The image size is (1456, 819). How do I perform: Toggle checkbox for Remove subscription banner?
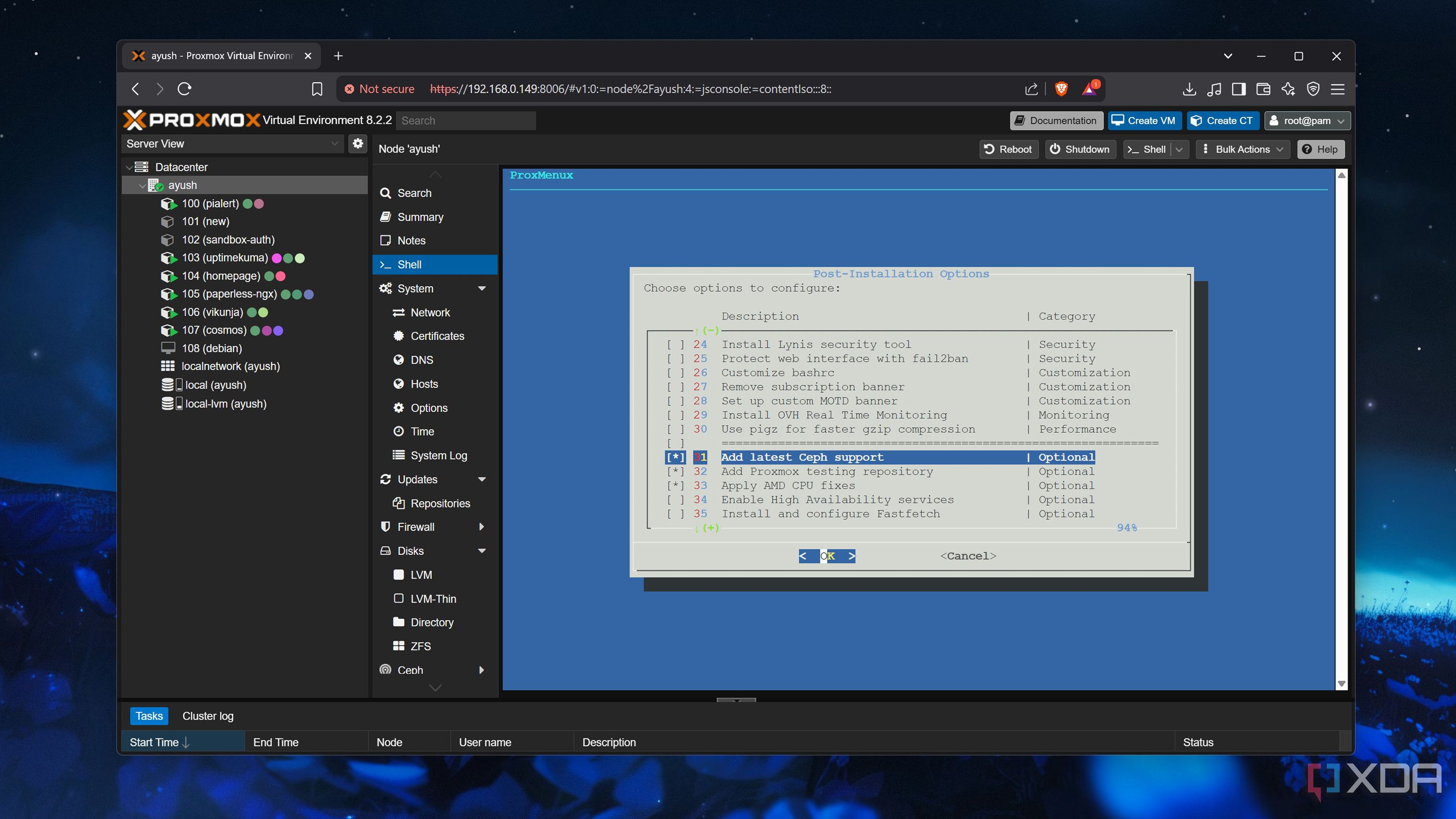[675, 387]
